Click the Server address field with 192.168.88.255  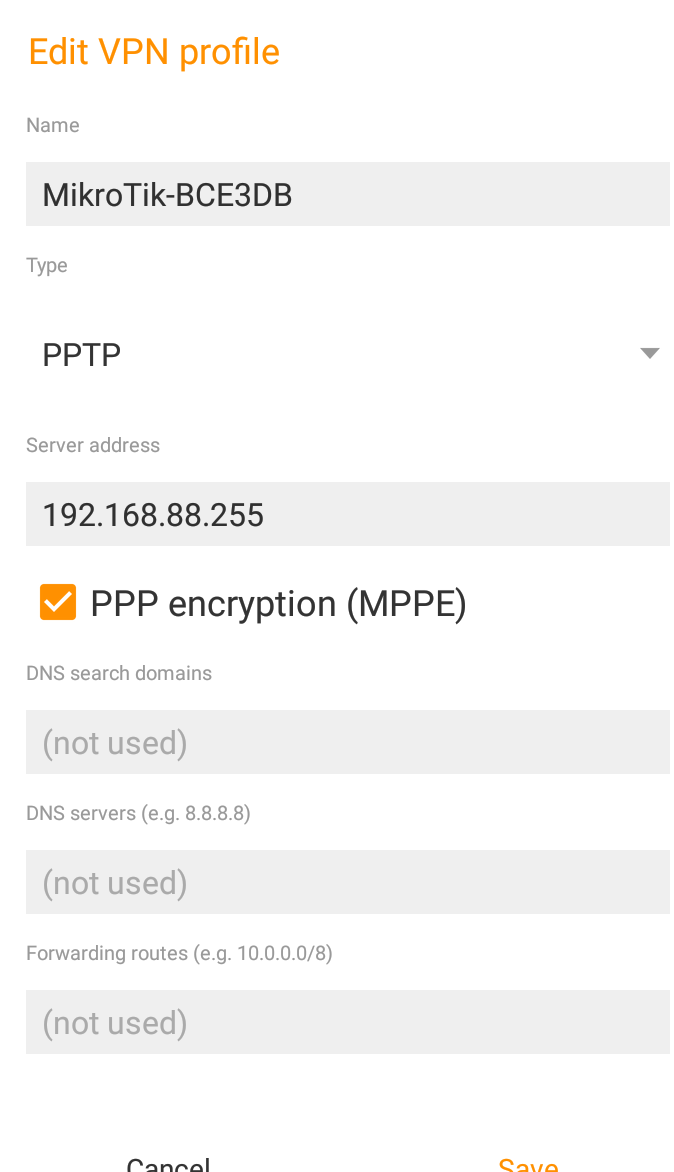click(347, 514)
